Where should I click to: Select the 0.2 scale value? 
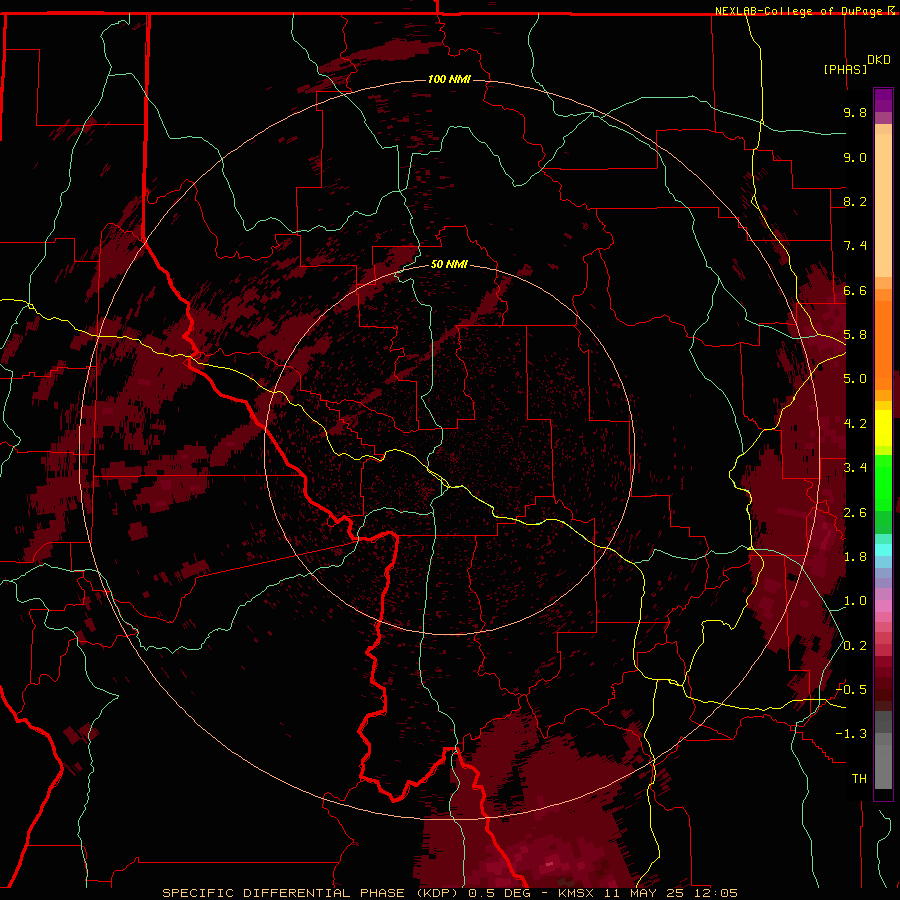coord(855,646)
